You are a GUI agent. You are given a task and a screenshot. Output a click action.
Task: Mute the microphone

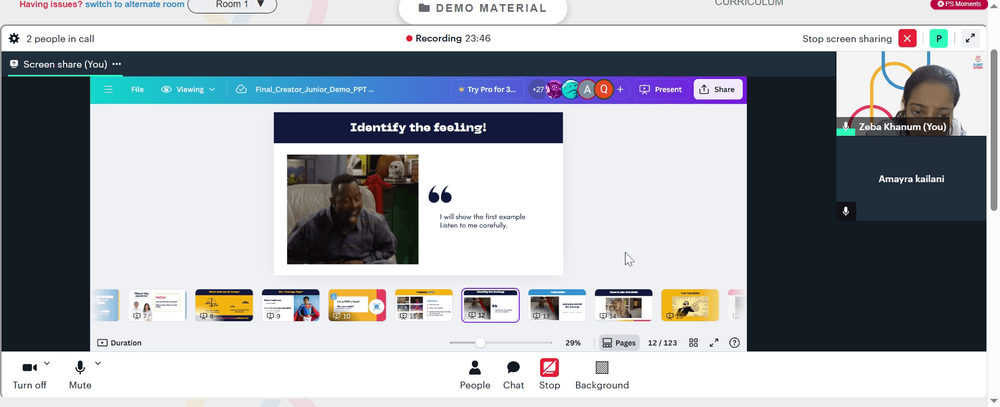point(80,375)
